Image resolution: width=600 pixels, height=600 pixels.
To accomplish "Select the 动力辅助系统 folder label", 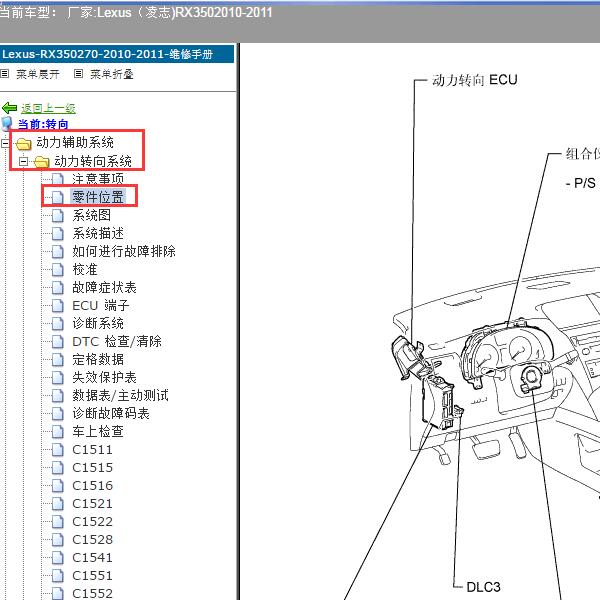I will (x=75, y=142).
